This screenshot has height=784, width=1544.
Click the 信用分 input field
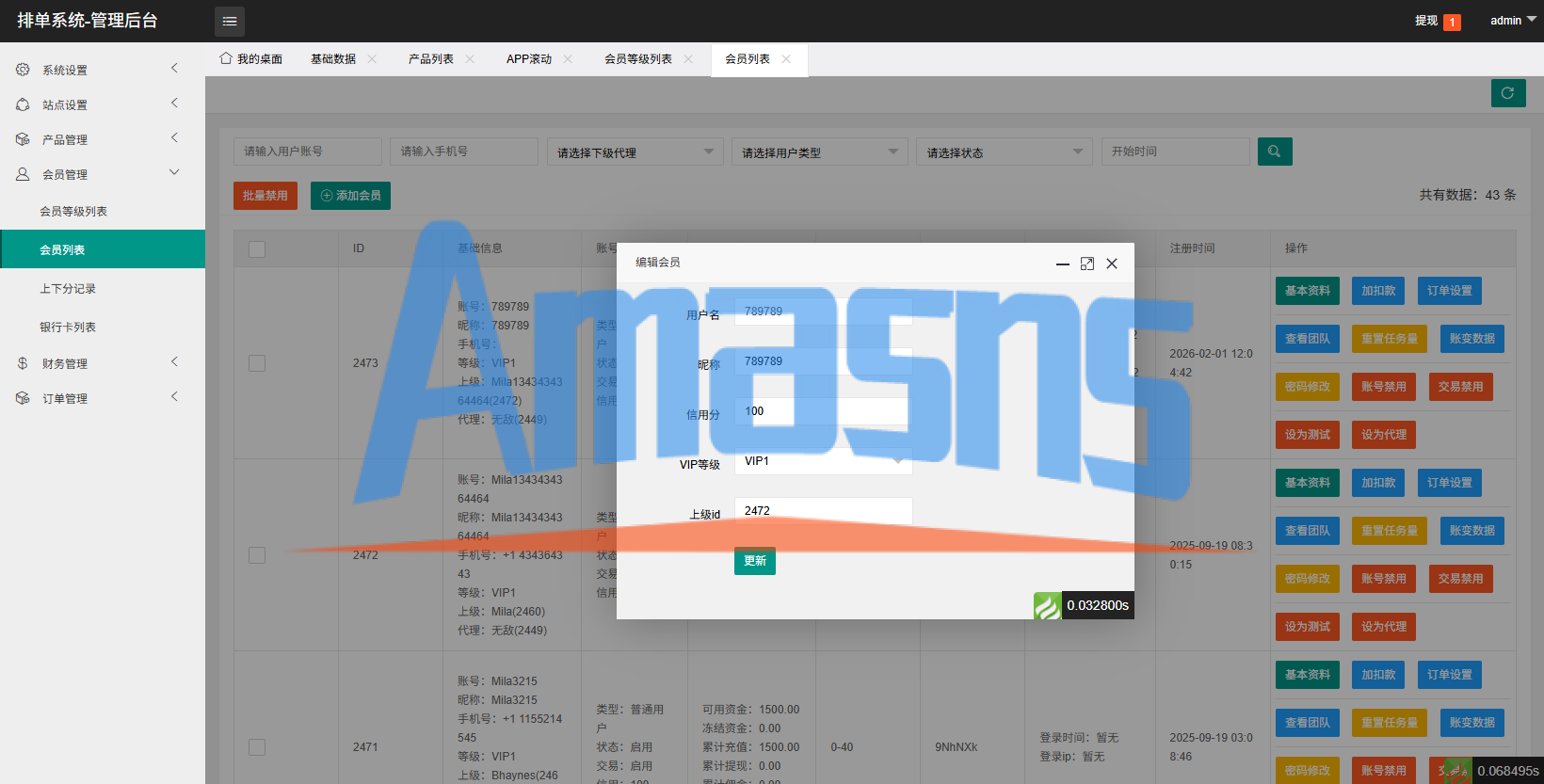824,411
